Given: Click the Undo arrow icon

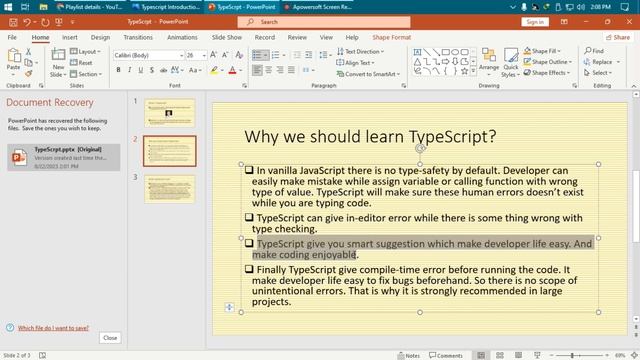Looking at the screenshot, I should click(27, 22).
